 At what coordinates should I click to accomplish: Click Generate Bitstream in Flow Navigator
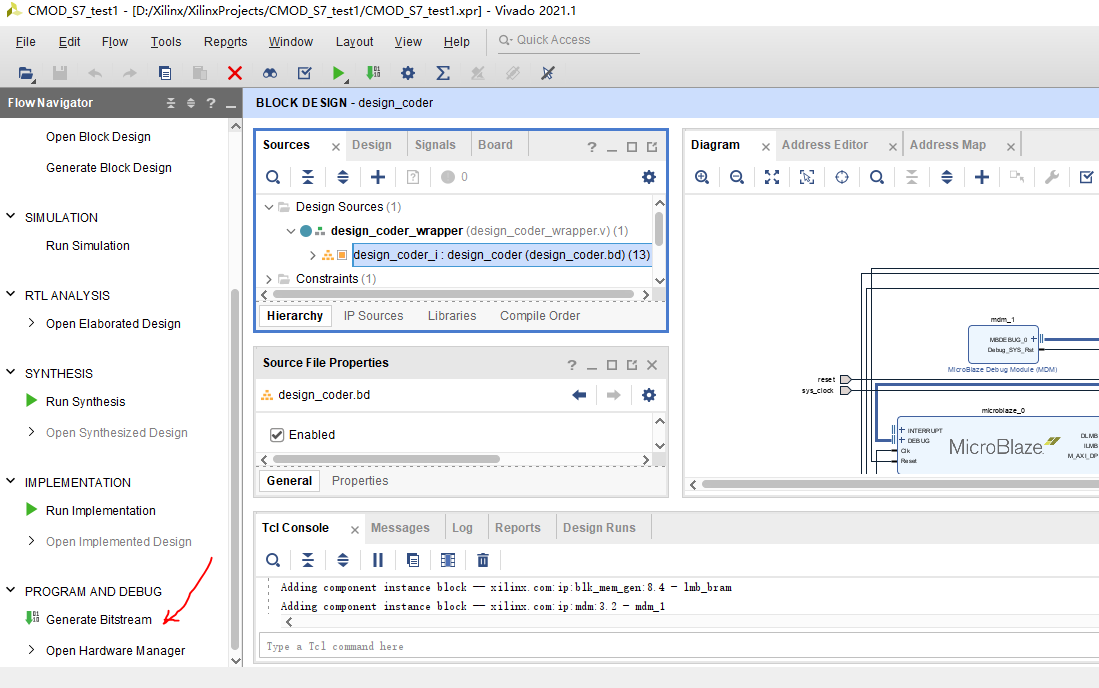coord(99,620)
